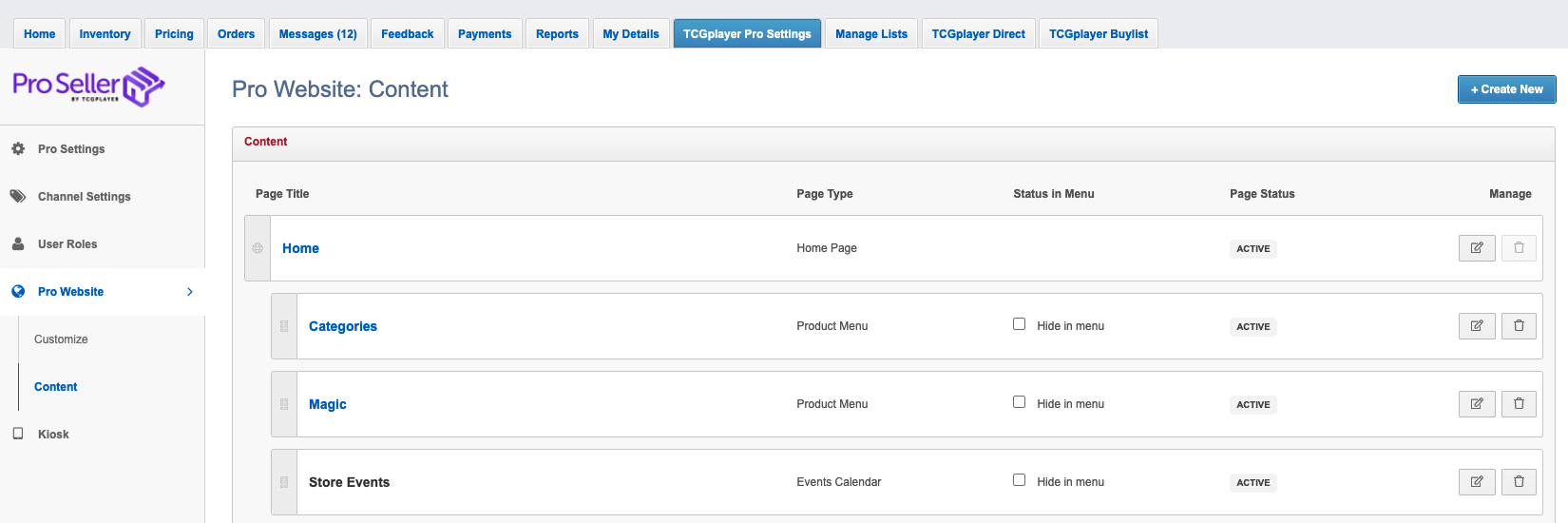Open Channel Settings in the sidebar
This screenshot has height=523, width=1568.
pyautogui.click(x=85, y=197)
